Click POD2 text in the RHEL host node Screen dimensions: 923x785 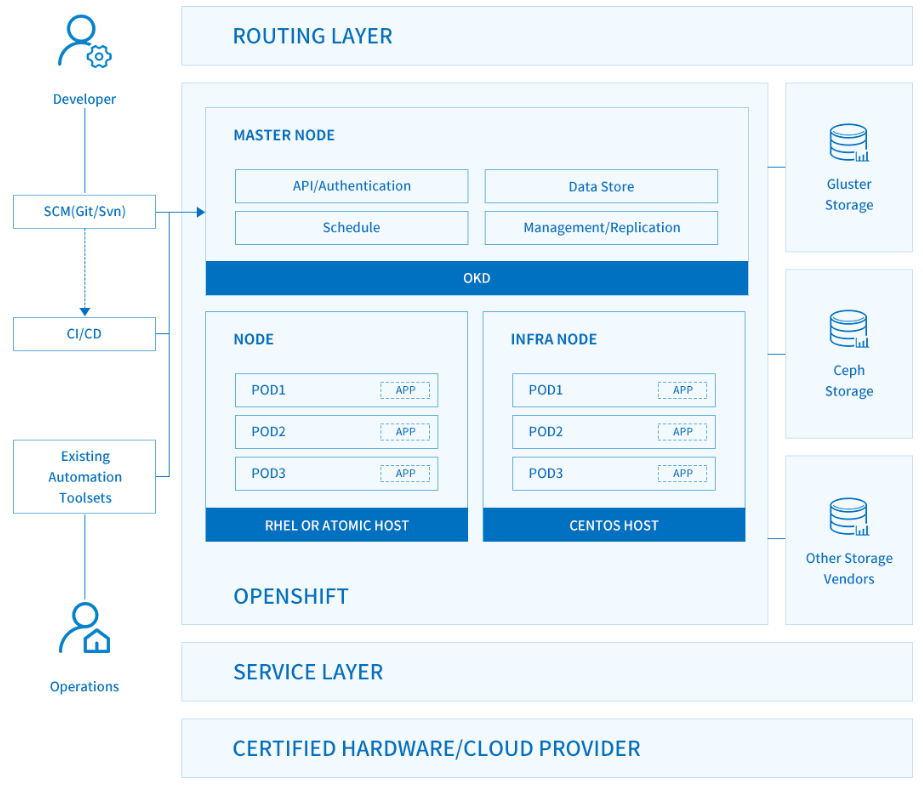(268, 432)
